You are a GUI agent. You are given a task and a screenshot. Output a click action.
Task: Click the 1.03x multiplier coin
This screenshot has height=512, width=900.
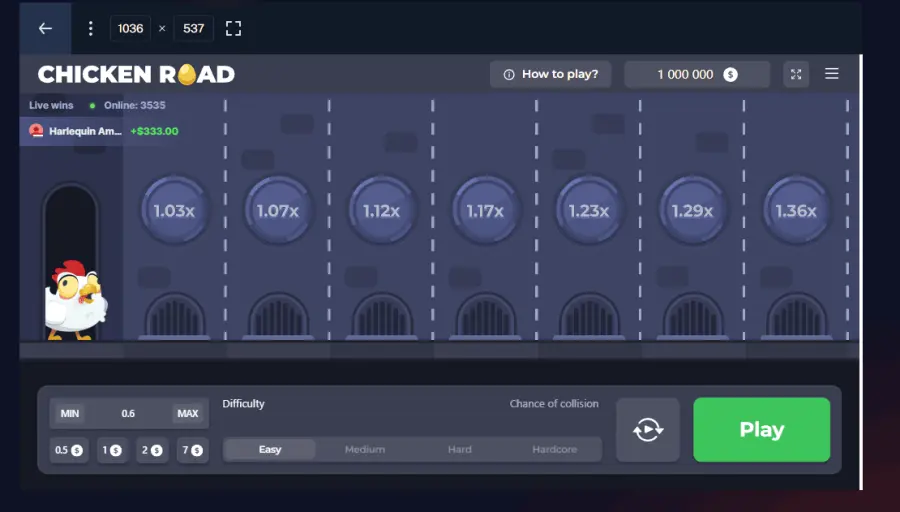pyautogui.click(x=174, y=211)
